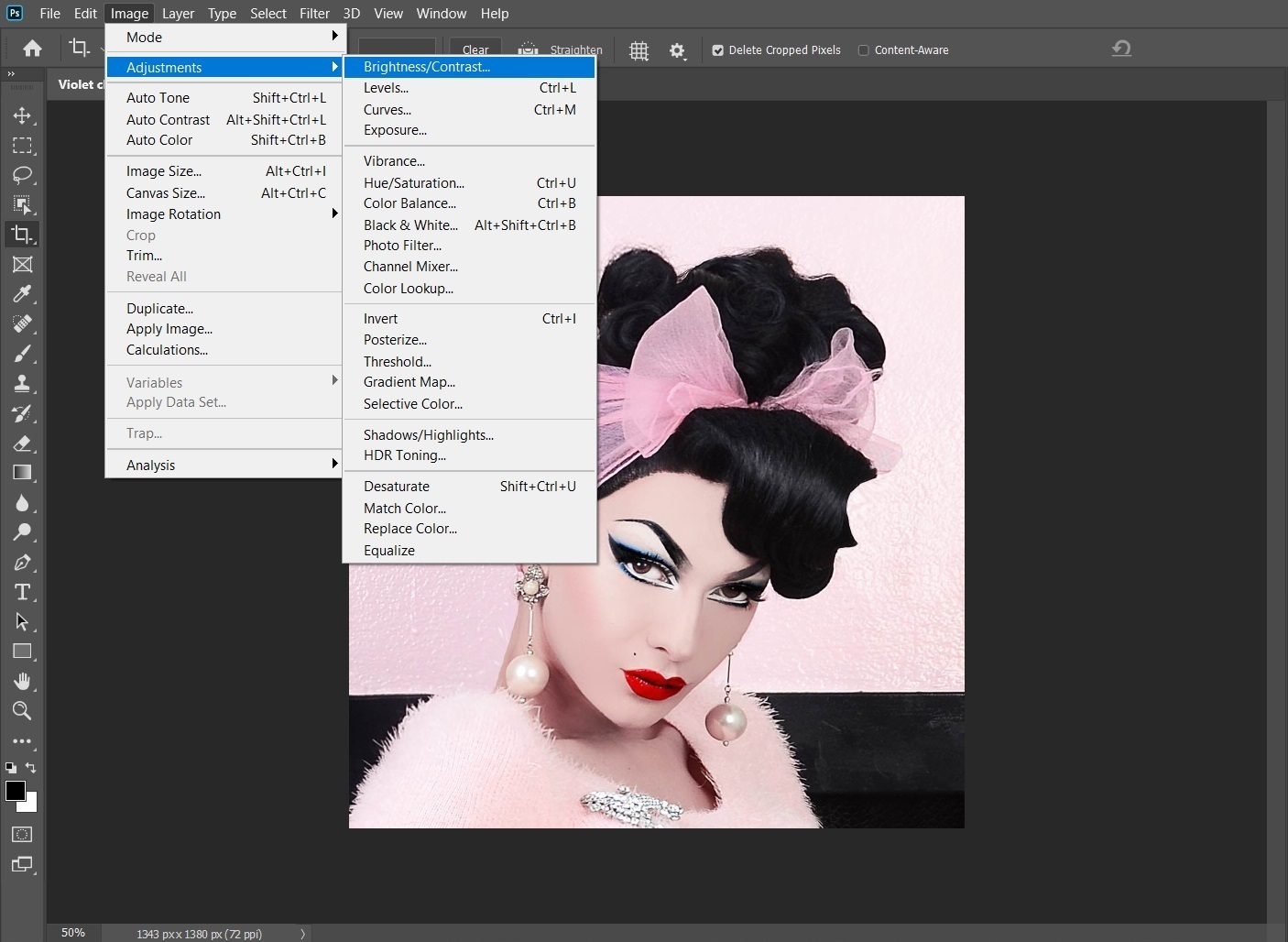Viewport: 1288px width, 942px height.
Task: Change the screen mode icon
Action: coord(22,864)
